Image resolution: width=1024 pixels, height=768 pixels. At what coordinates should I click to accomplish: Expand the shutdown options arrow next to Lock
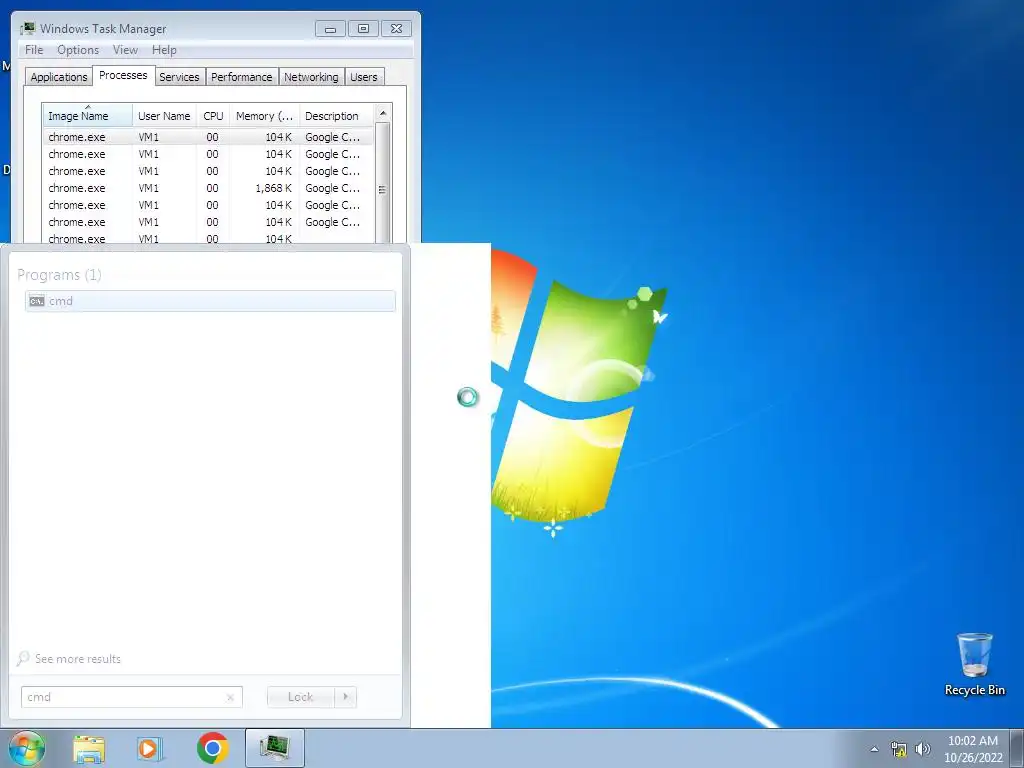point(345,697)
